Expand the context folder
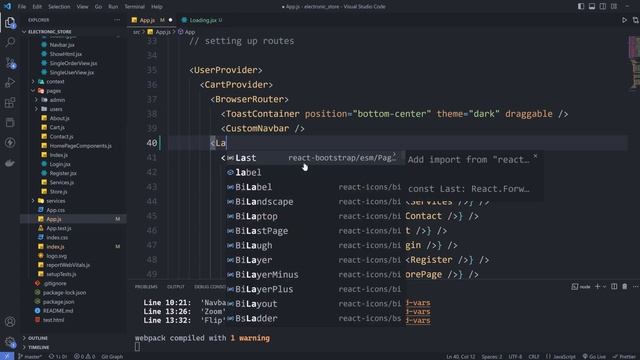Image resolution: width=640 pixels, height=360 pixels. pos(55,82)
